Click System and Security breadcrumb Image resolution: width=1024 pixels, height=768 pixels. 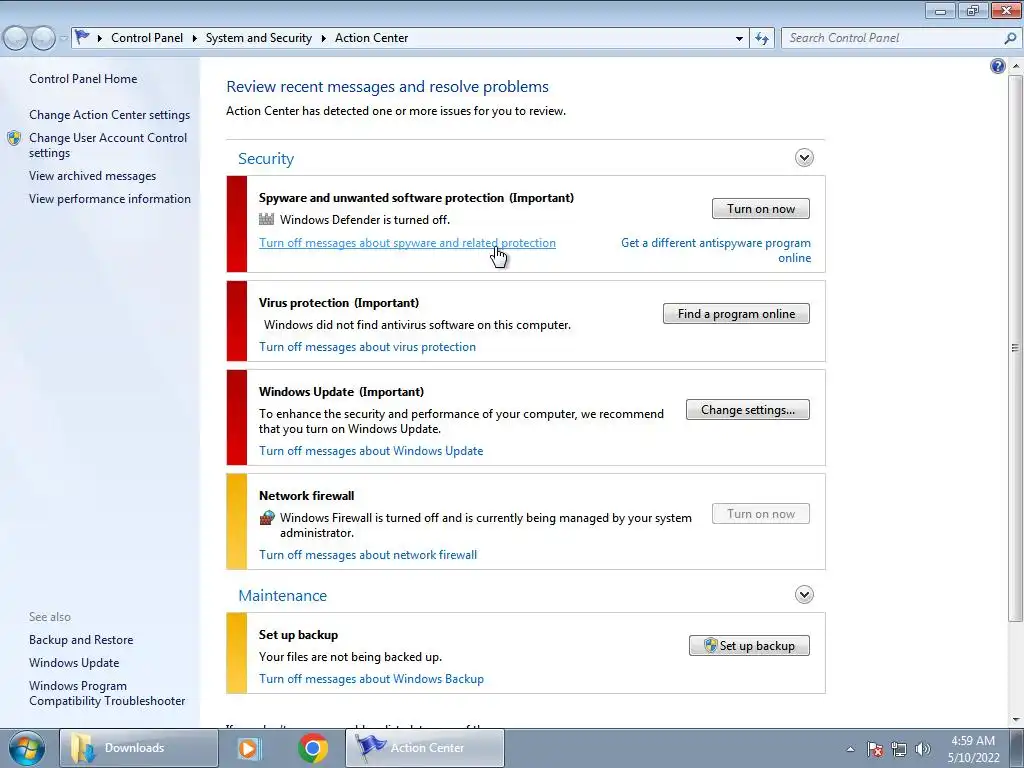259,38
